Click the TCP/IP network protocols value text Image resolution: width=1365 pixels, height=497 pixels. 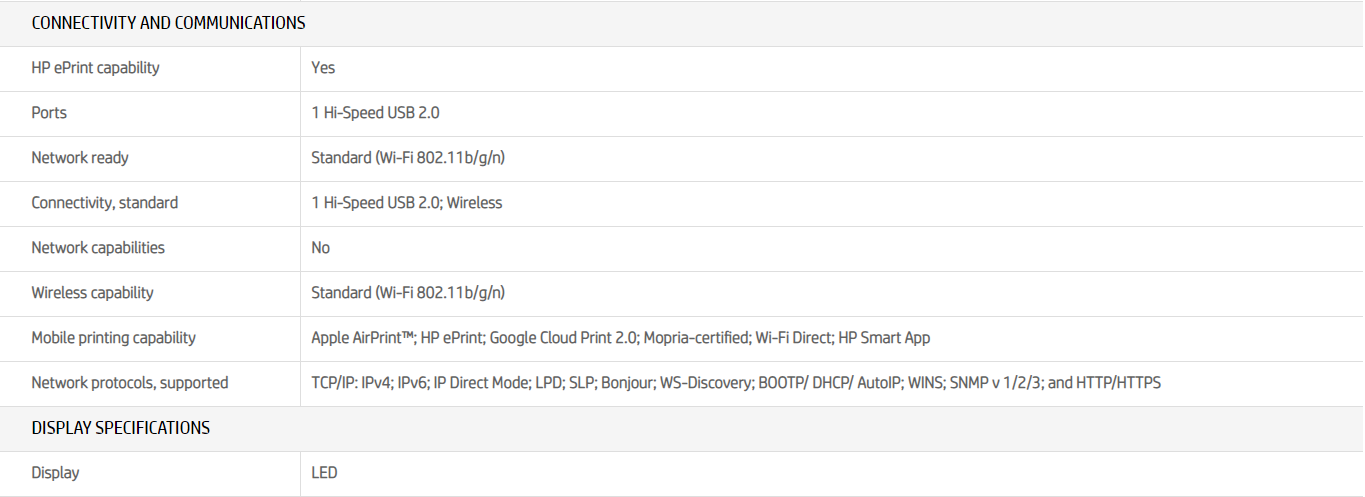735,383
